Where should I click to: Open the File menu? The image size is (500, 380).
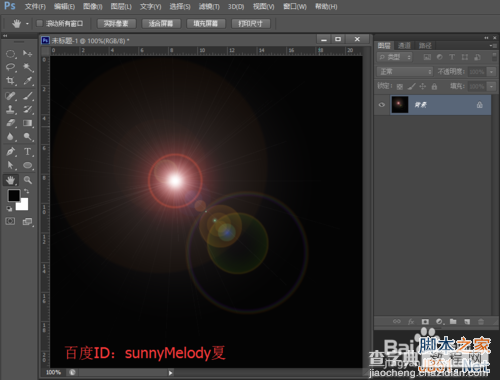coord(35,7)
